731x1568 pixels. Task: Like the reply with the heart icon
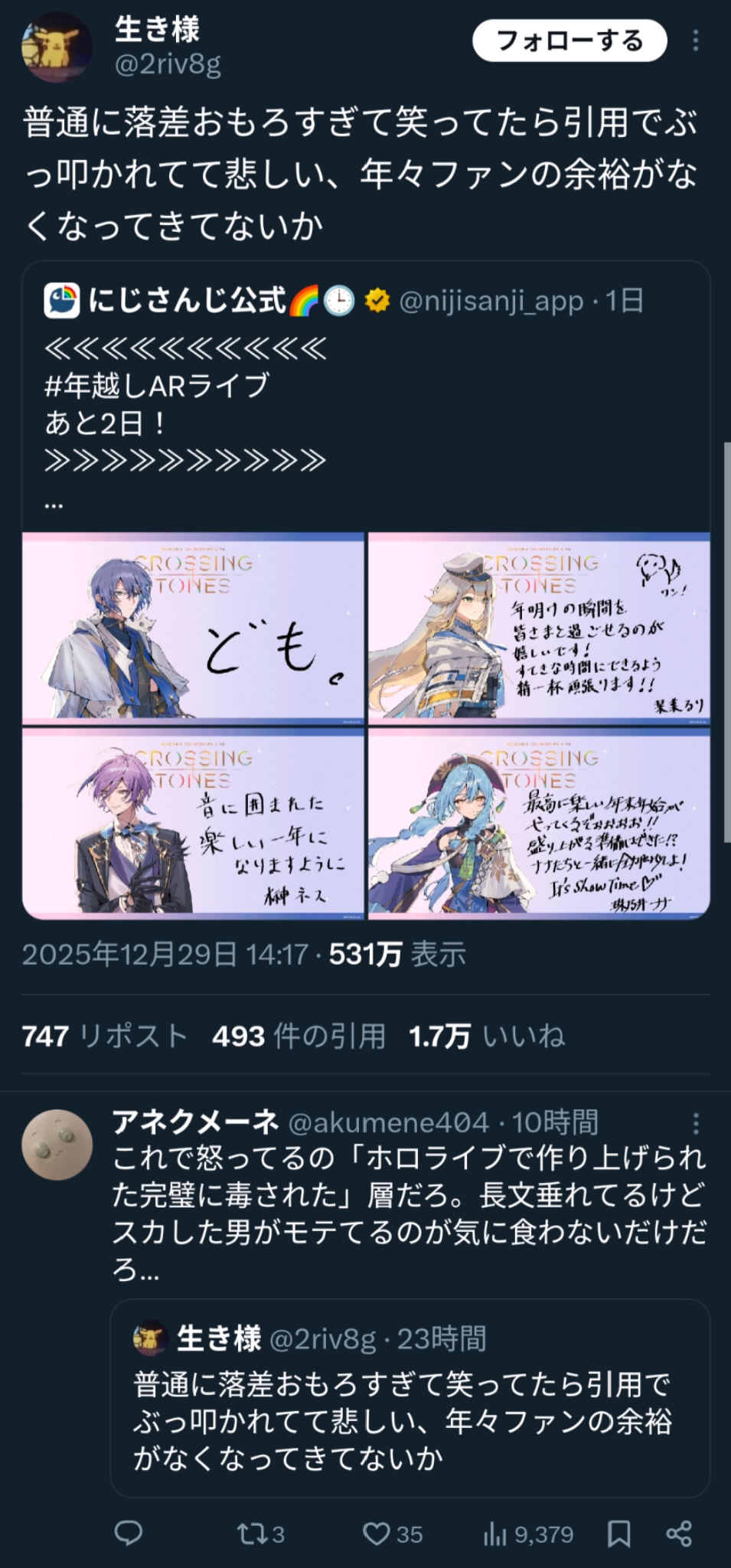coord(393,1534)
